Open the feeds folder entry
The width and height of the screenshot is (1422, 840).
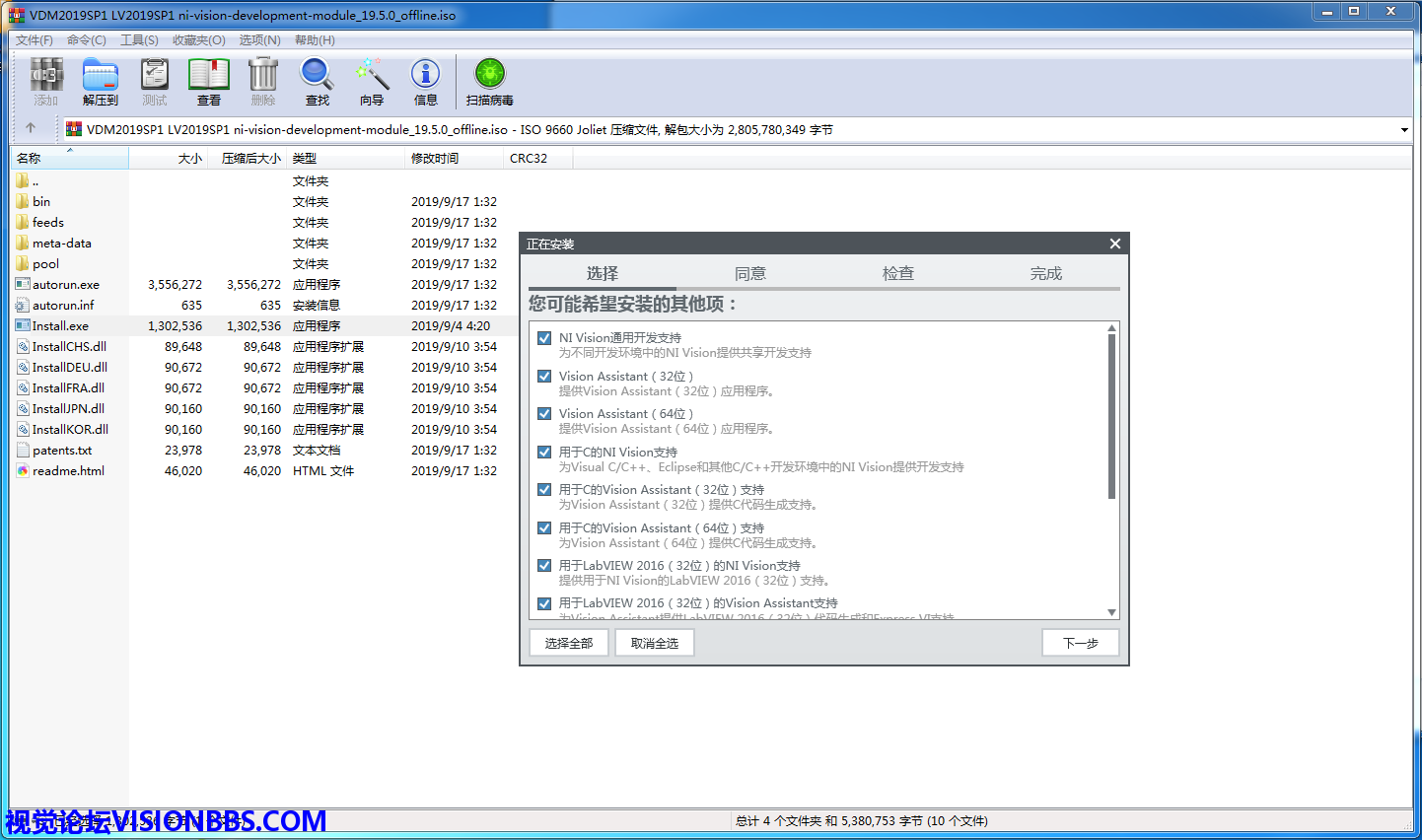[47, 223]
